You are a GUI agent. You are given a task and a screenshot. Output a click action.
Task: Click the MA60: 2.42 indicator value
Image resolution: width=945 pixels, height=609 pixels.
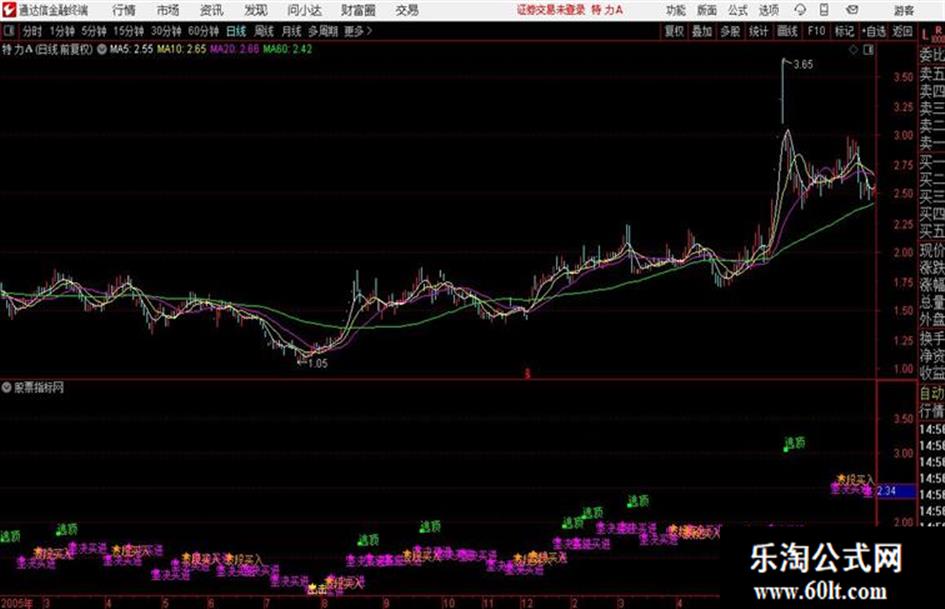click(287, 49)
